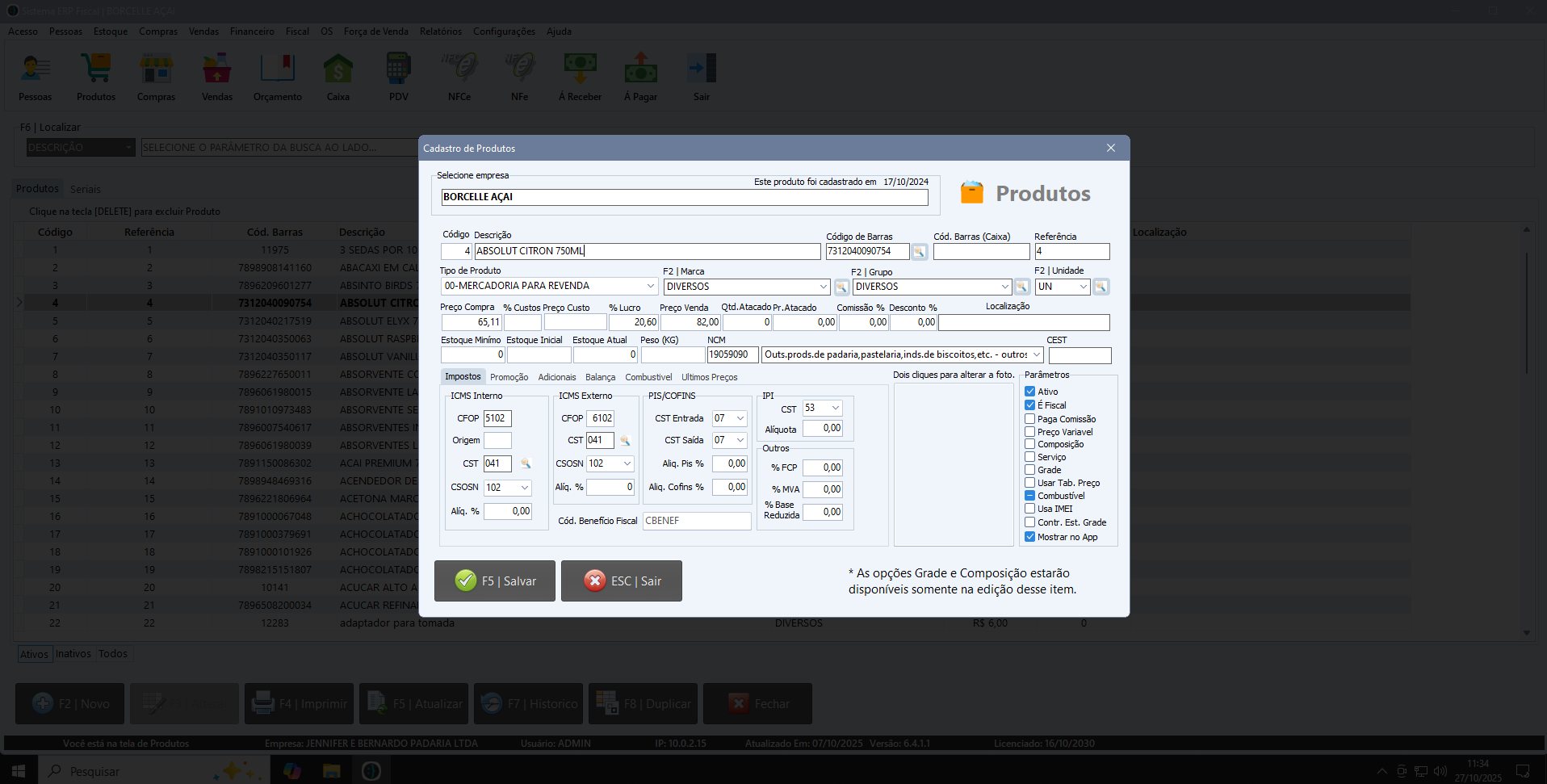Open File Explorer from taskbar
Viewport: 1547px width, 784px height.
(331, 771)
